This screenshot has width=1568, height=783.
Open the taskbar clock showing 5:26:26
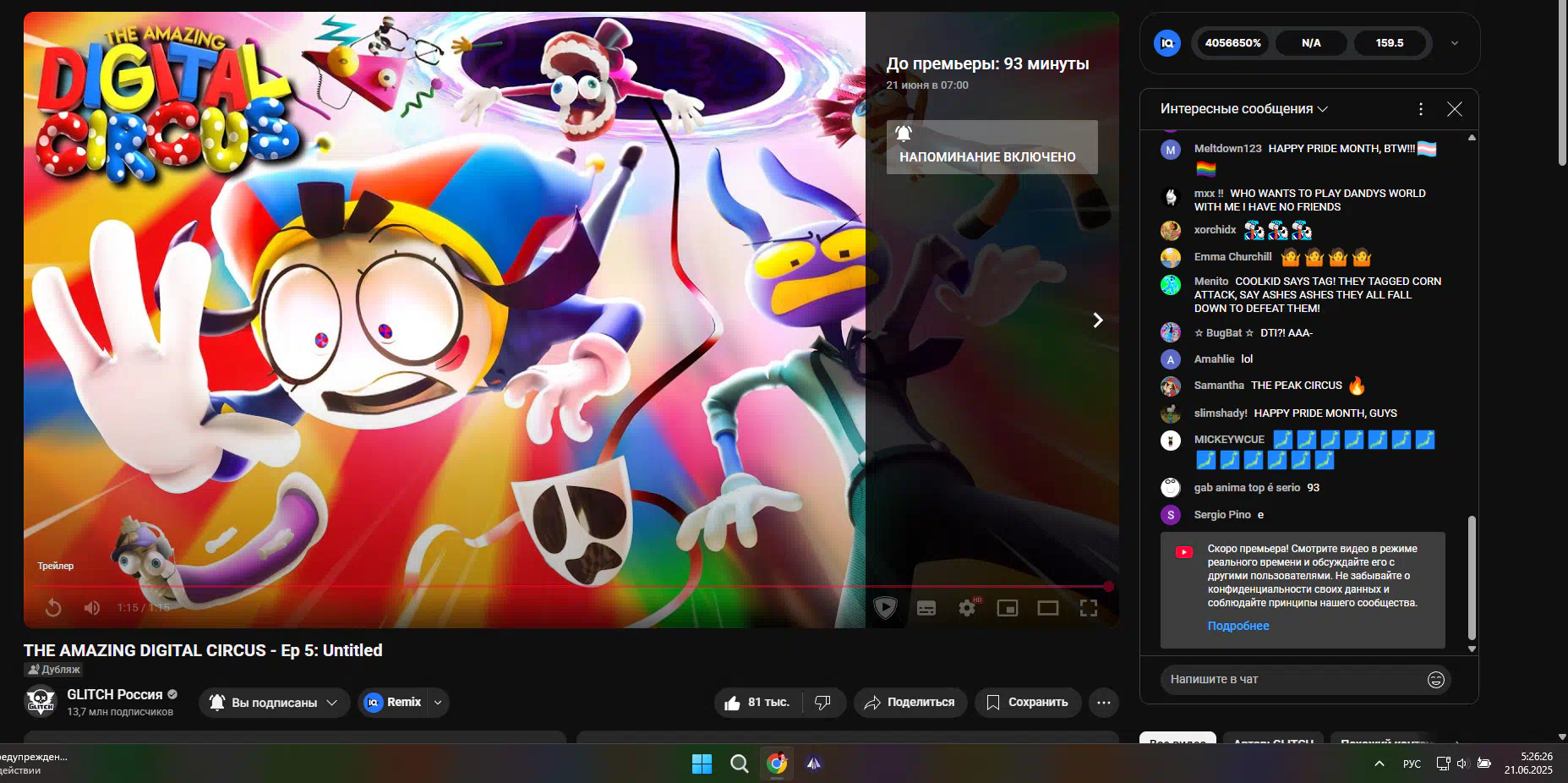click(1528, 764)
